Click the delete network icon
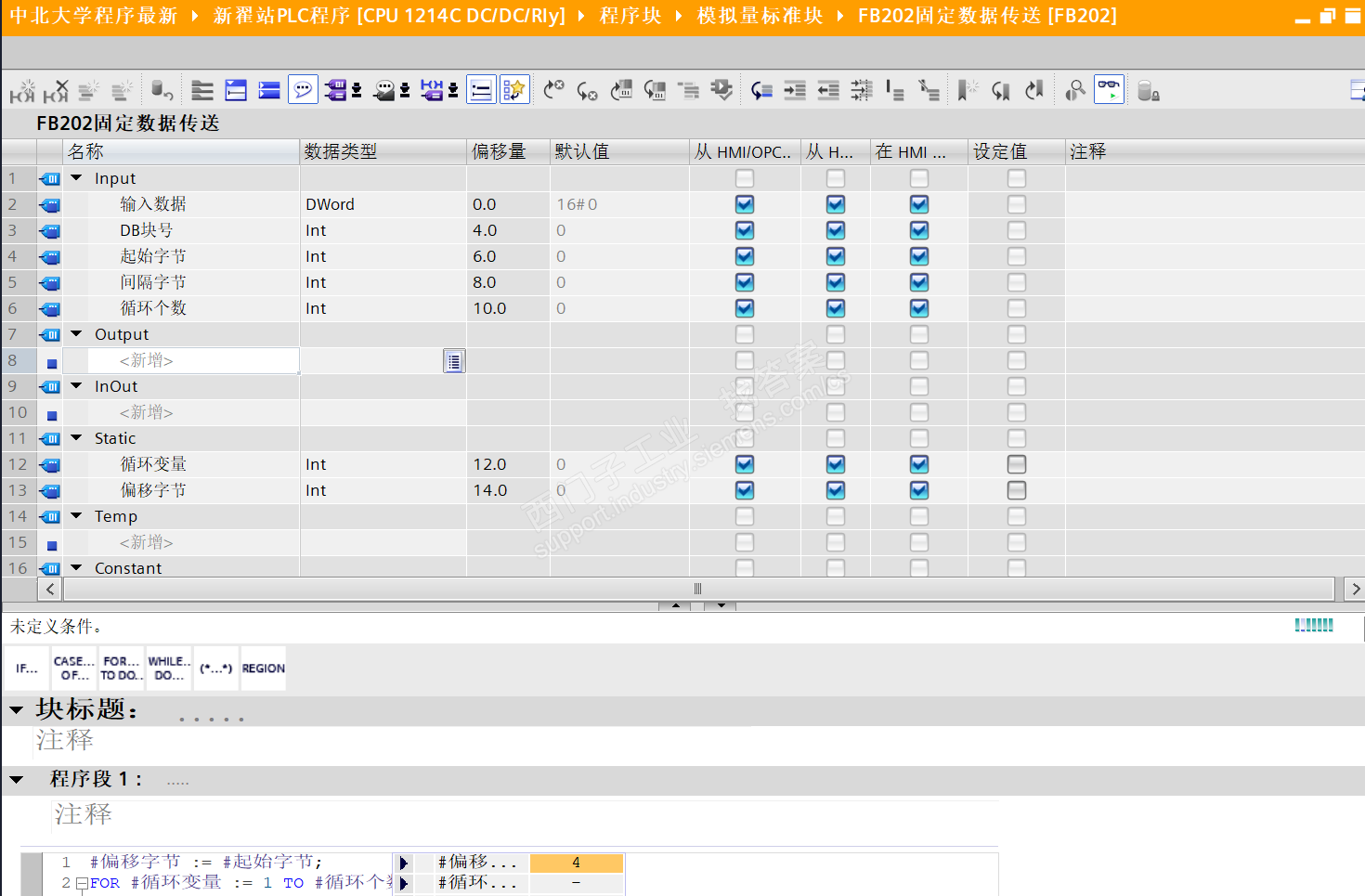Image resolution: width=1365 pixels, height=896 pixels. pos(56,90)
